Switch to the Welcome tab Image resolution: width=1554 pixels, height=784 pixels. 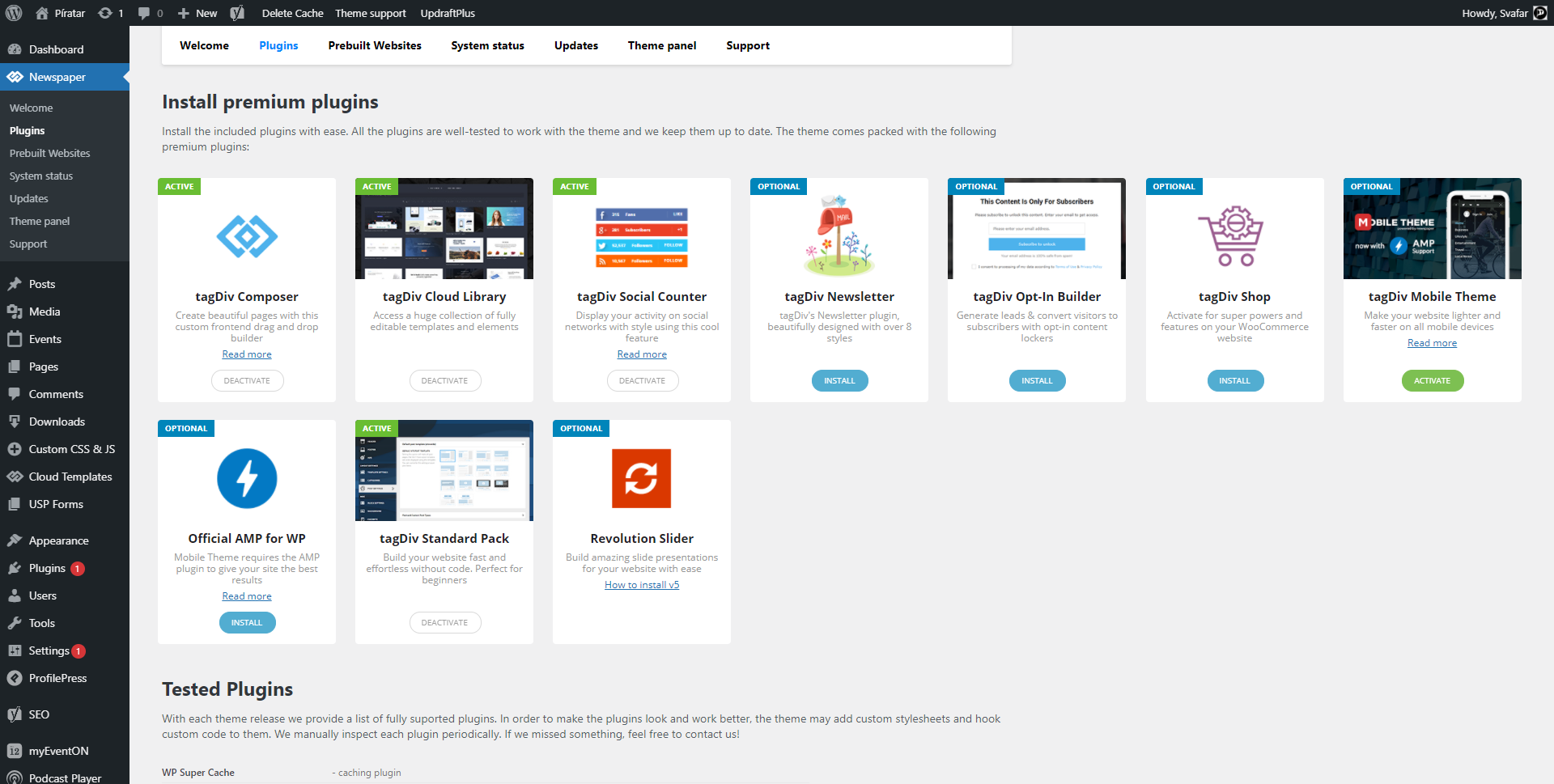click(x=204, y=45)
